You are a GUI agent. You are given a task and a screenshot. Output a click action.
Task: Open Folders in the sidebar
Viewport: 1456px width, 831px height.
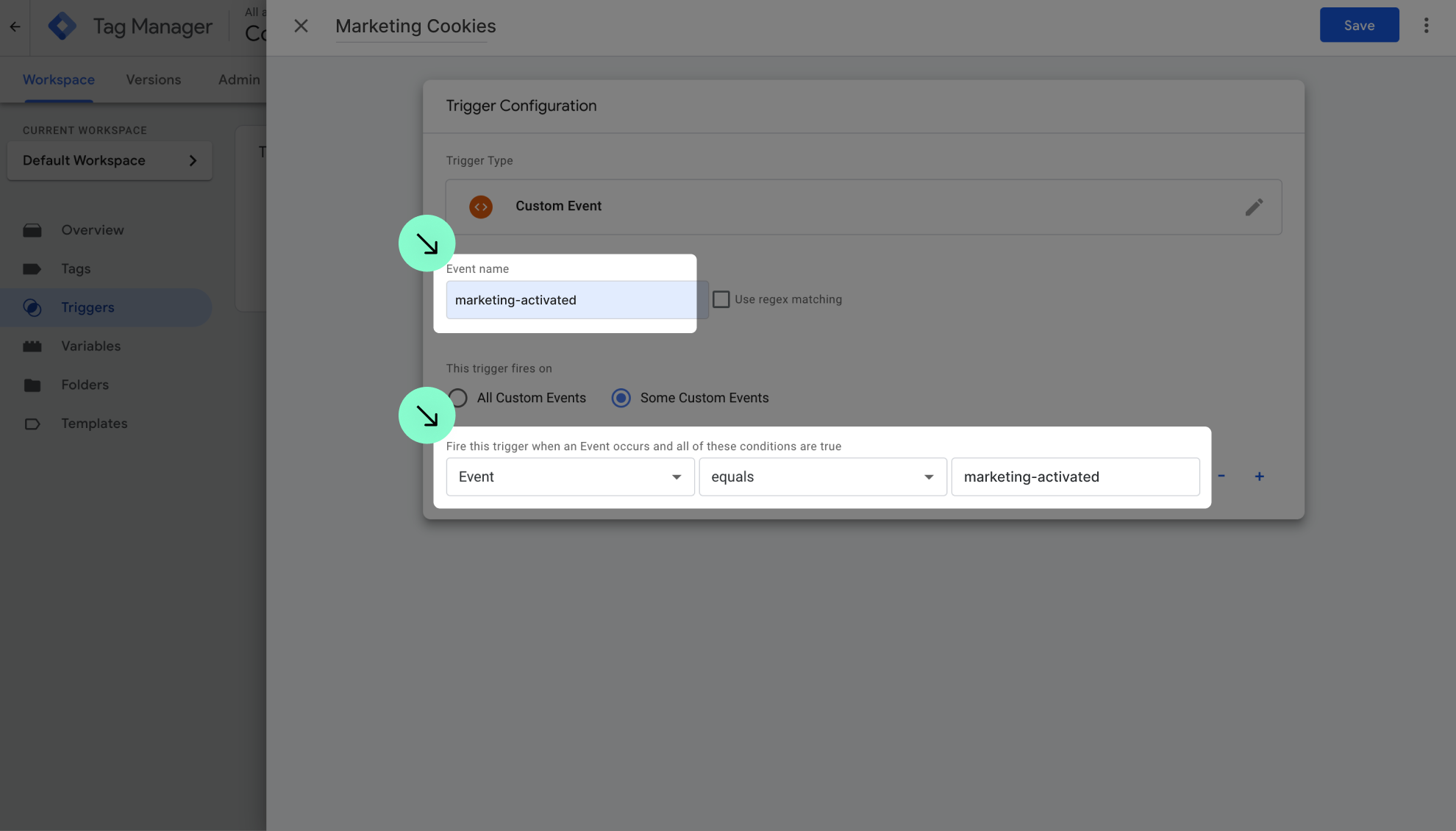coord(85,385)
